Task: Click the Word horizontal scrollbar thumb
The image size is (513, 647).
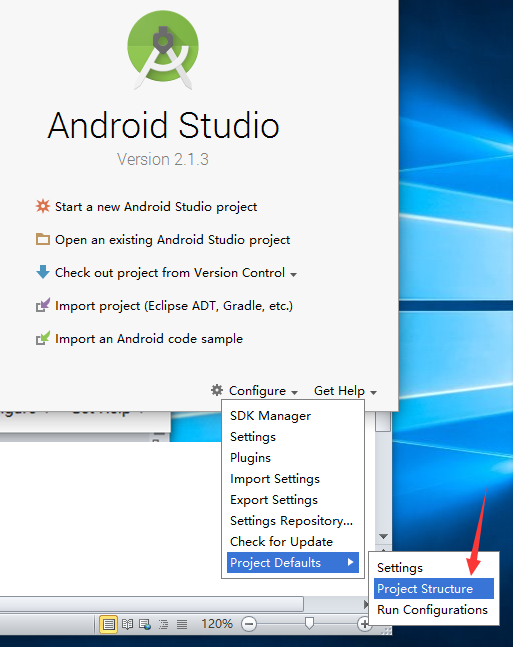Action: point(151,604)
